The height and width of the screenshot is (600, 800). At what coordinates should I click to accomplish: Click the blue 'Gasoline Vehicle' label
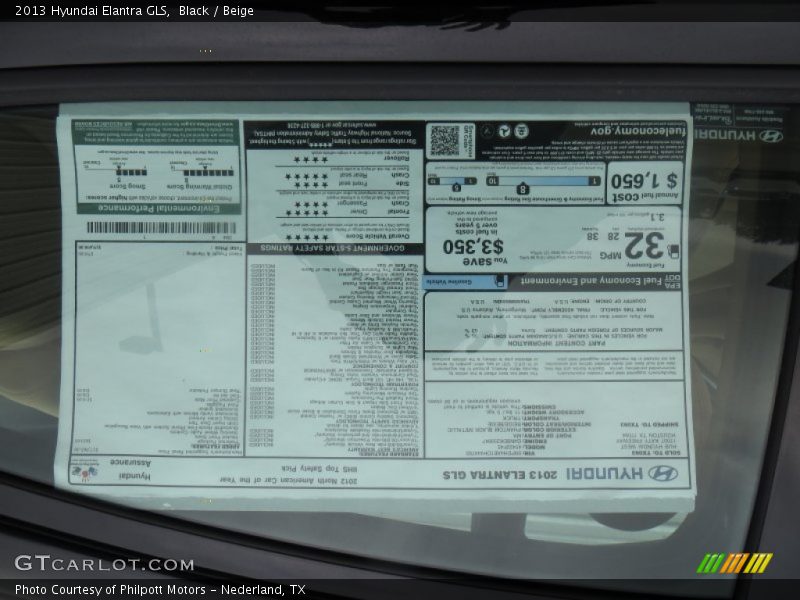tap(464, 282)
